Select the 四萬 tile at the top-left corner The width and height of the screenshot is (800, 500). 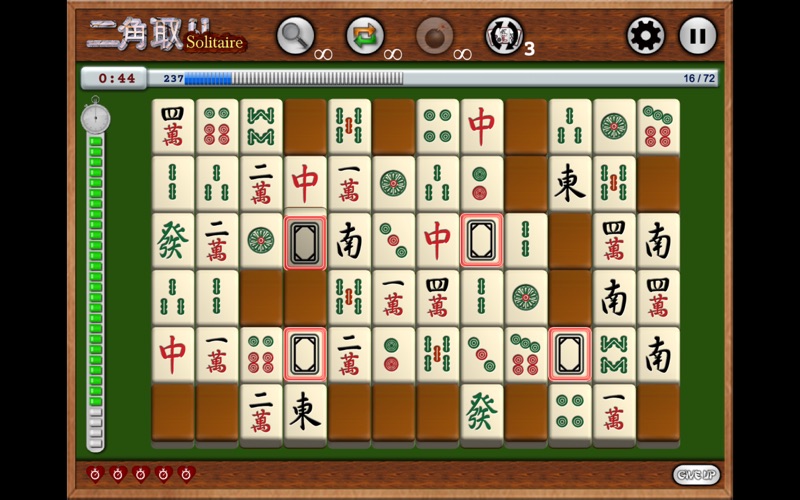coord(172,127)
